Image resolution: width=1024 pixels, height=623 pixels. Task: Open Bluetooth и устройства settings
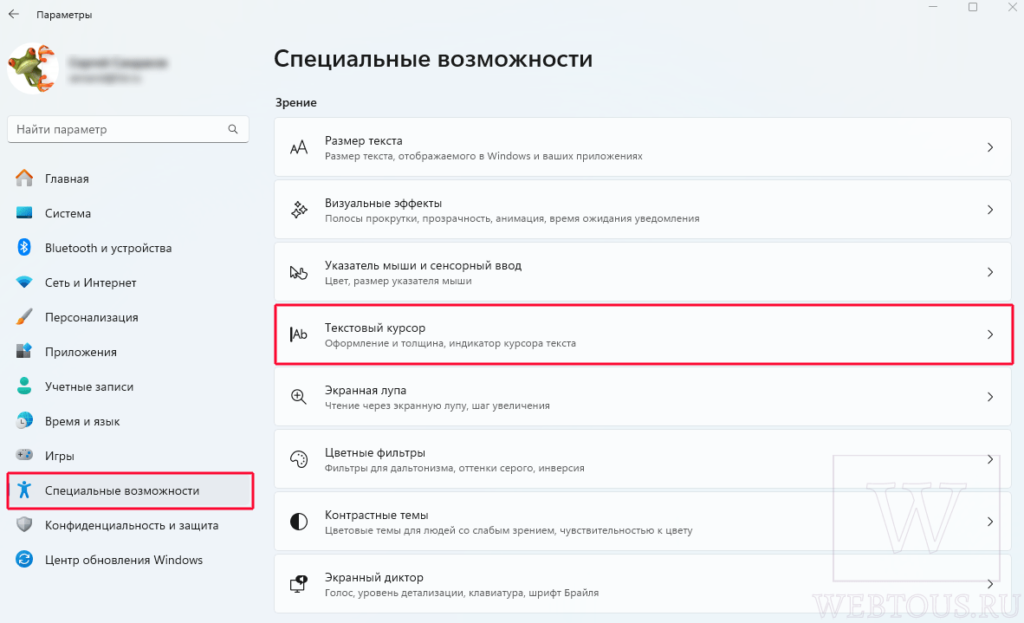(x=129, y=248)
